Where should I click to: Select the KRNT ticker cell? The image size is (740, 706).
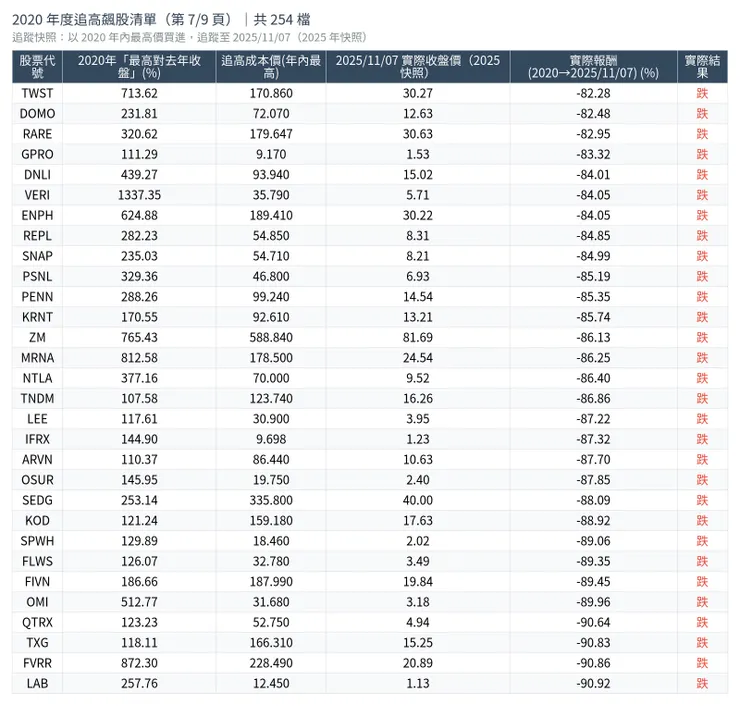click(x=37, y=317)
